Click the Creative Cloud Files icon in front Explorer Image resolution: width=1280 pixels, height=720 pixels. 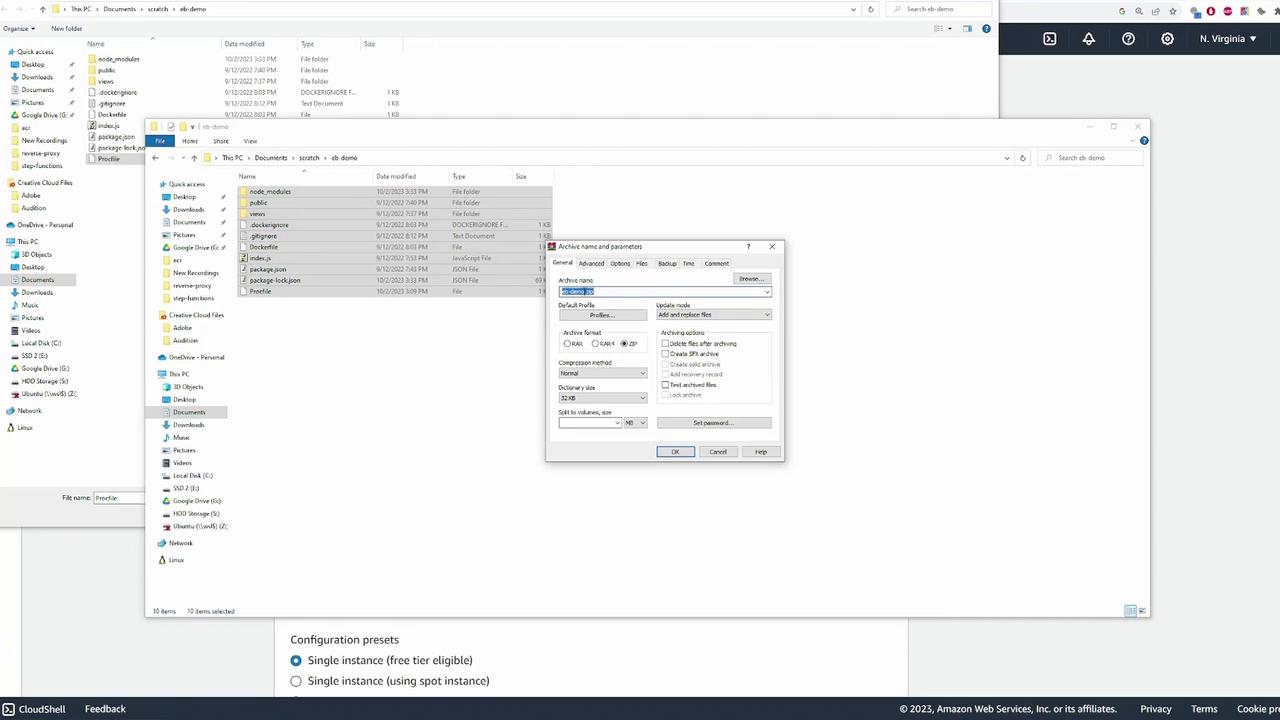(x=162, y=315)
